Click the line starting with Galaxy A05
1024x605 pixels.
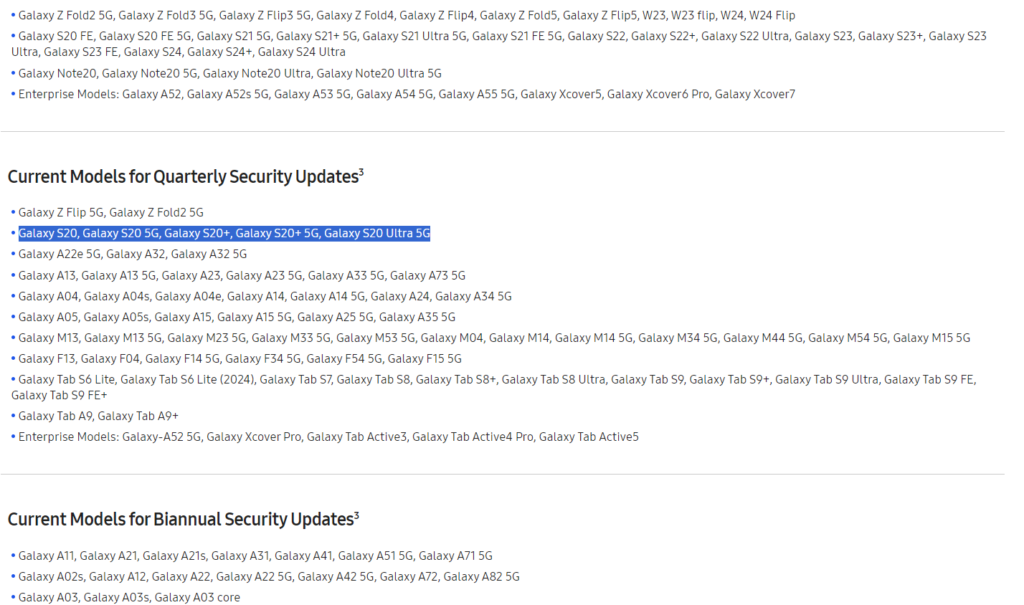click(x=236, y=317)
